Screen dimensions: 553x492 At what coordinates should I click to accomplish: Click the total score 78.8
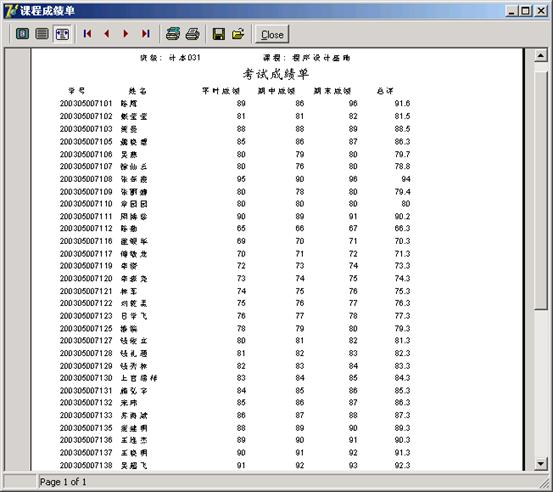point(402,166)
